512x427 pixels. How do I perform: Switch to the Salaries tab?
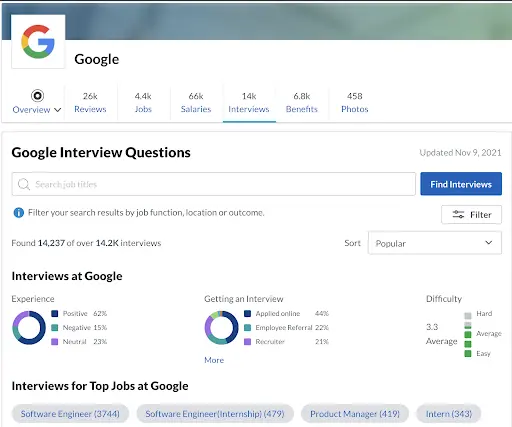pos(196,103)
